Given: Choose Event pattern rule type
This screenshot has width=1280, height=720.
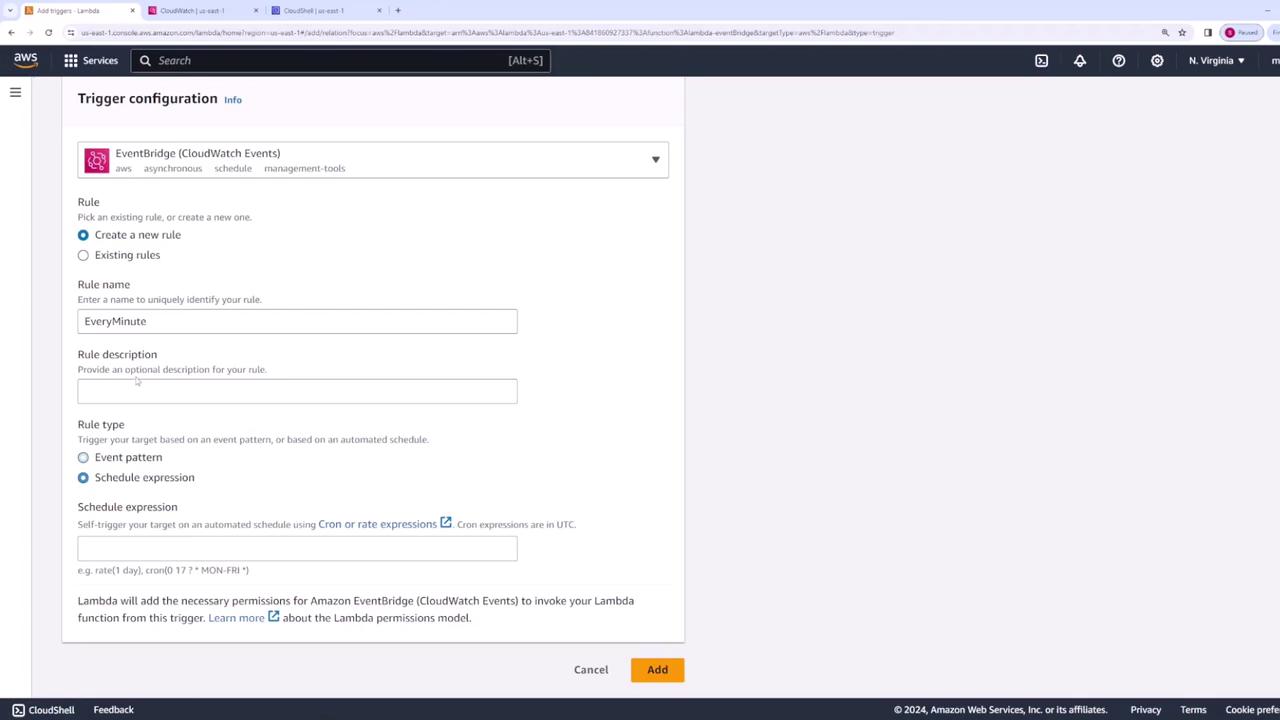Looking at the screenshot, I should [83, 457].
